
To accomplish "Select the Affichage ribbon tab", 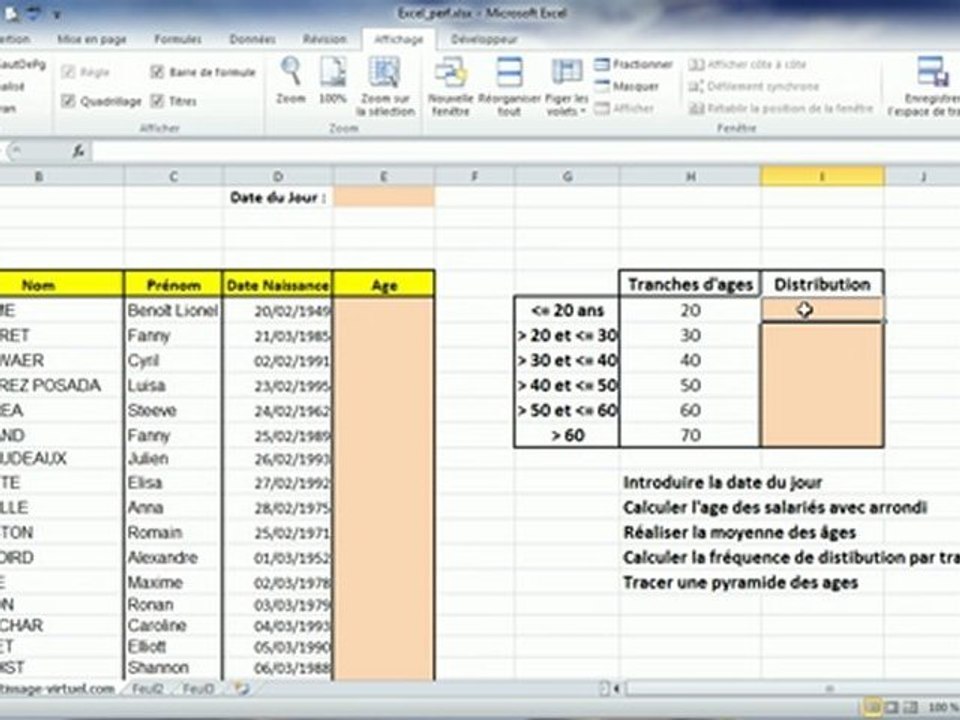I will pyautogui.click(x=399, y=39).
